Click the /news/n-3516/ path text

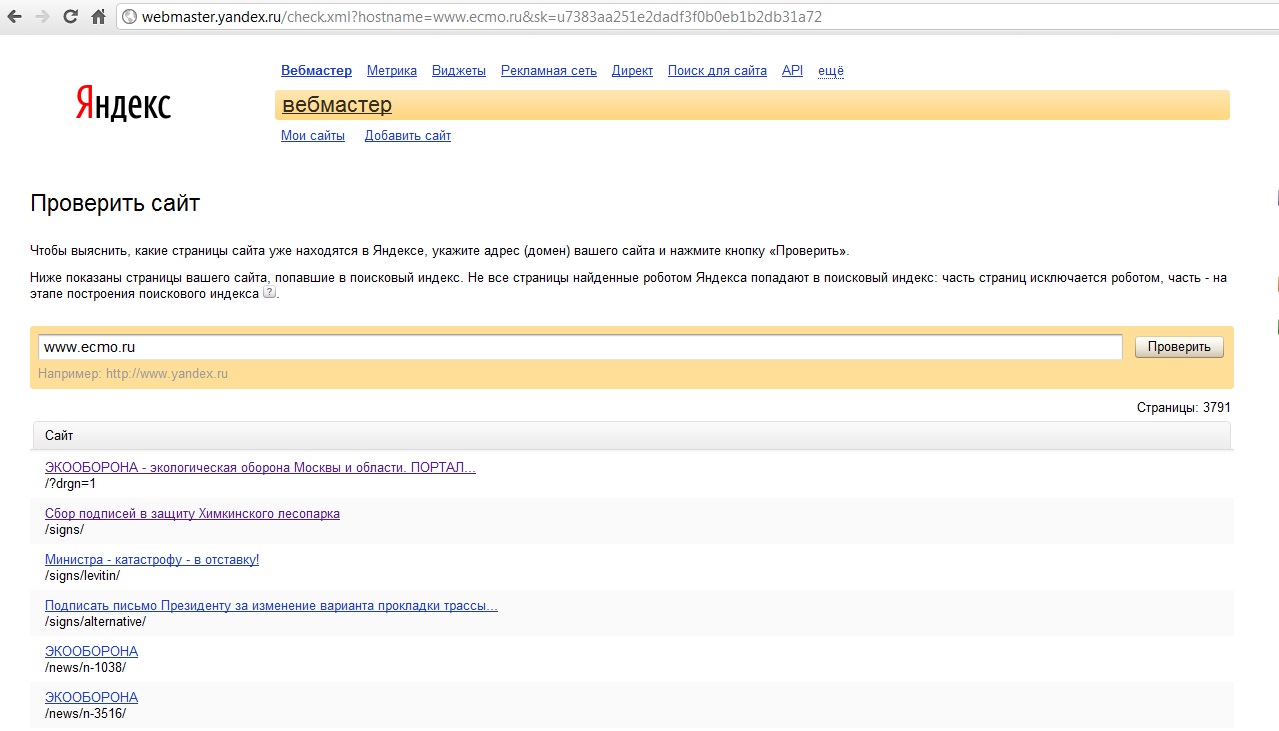pyautogui.click(x=85, y=713)
